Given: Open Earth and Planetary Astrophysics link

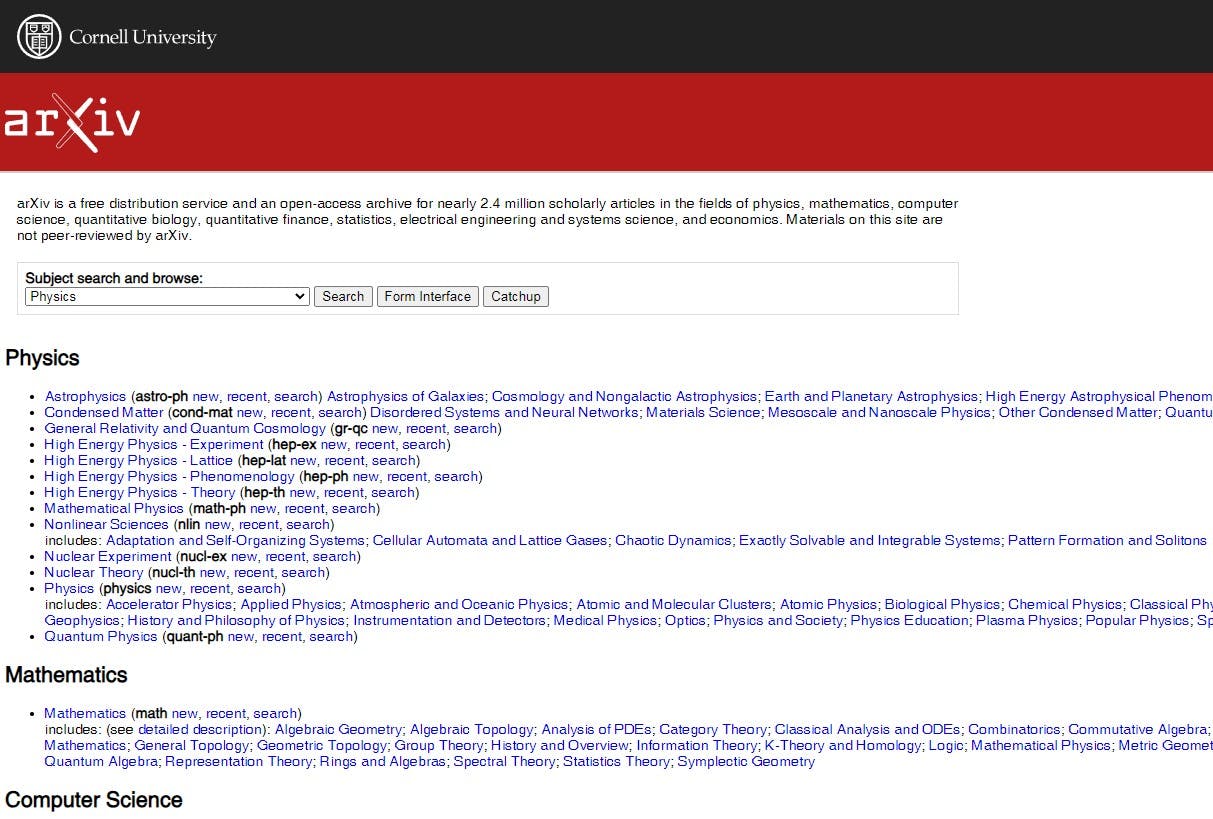Looking at the screenshot, I should [x=872, y=397].
